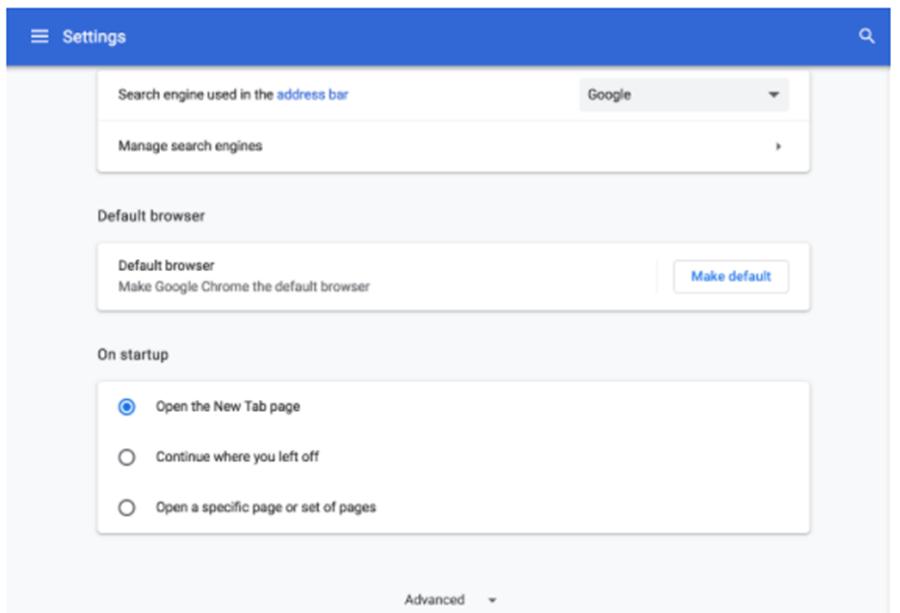Click the arrow icon beside Manage search engines
This screenshot has width=900, height=613.
[778, 147]
